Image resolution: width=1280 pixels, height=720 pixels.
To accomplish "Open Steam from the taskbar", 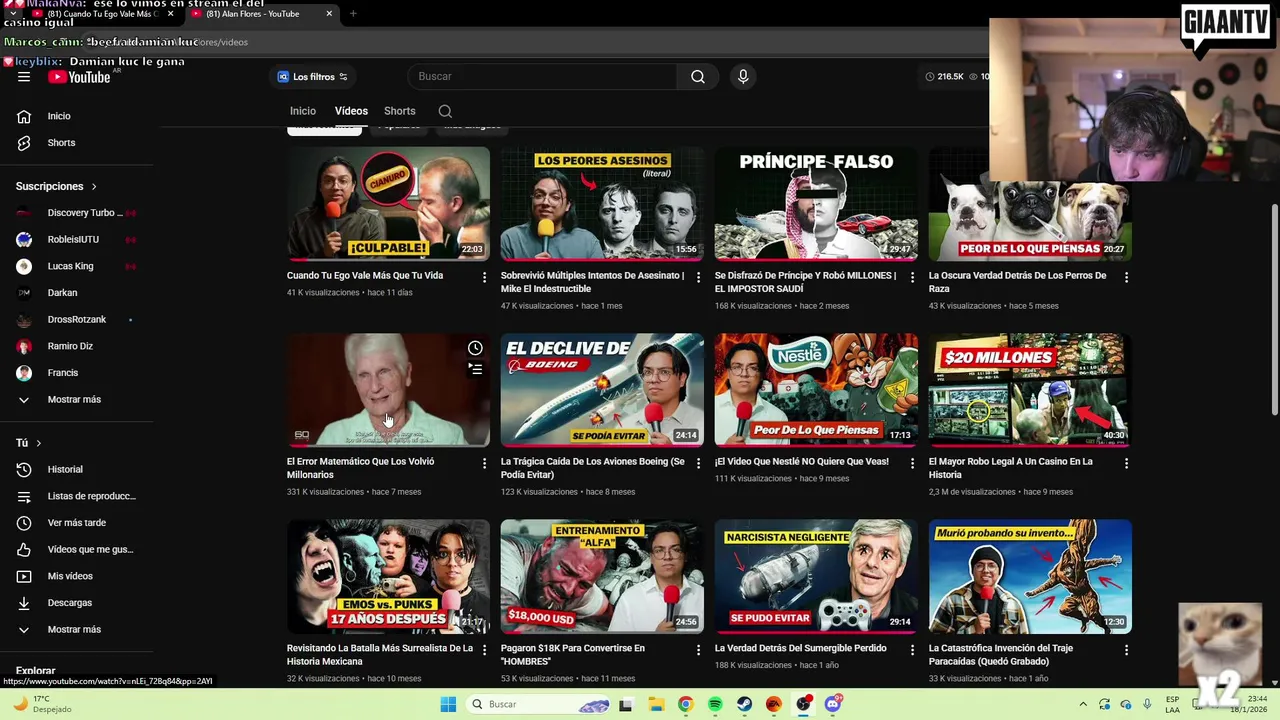I will pyautogui.click(x=744, y=704).
